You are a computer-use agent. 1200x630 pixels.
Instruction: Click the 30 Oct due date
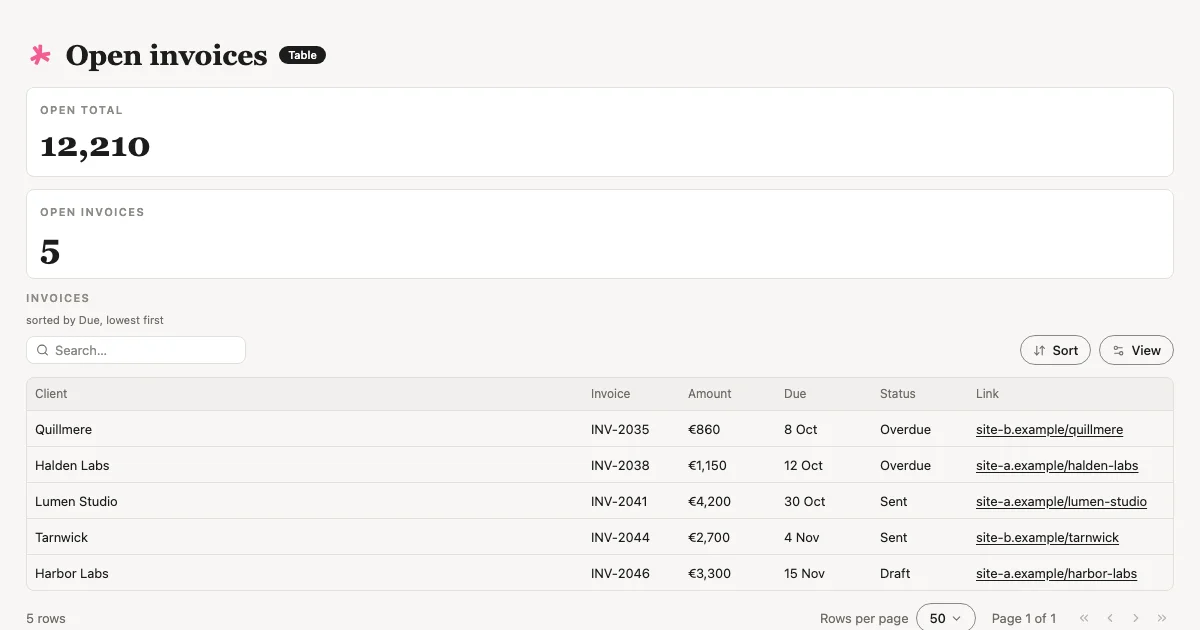[x=805, y=501]
